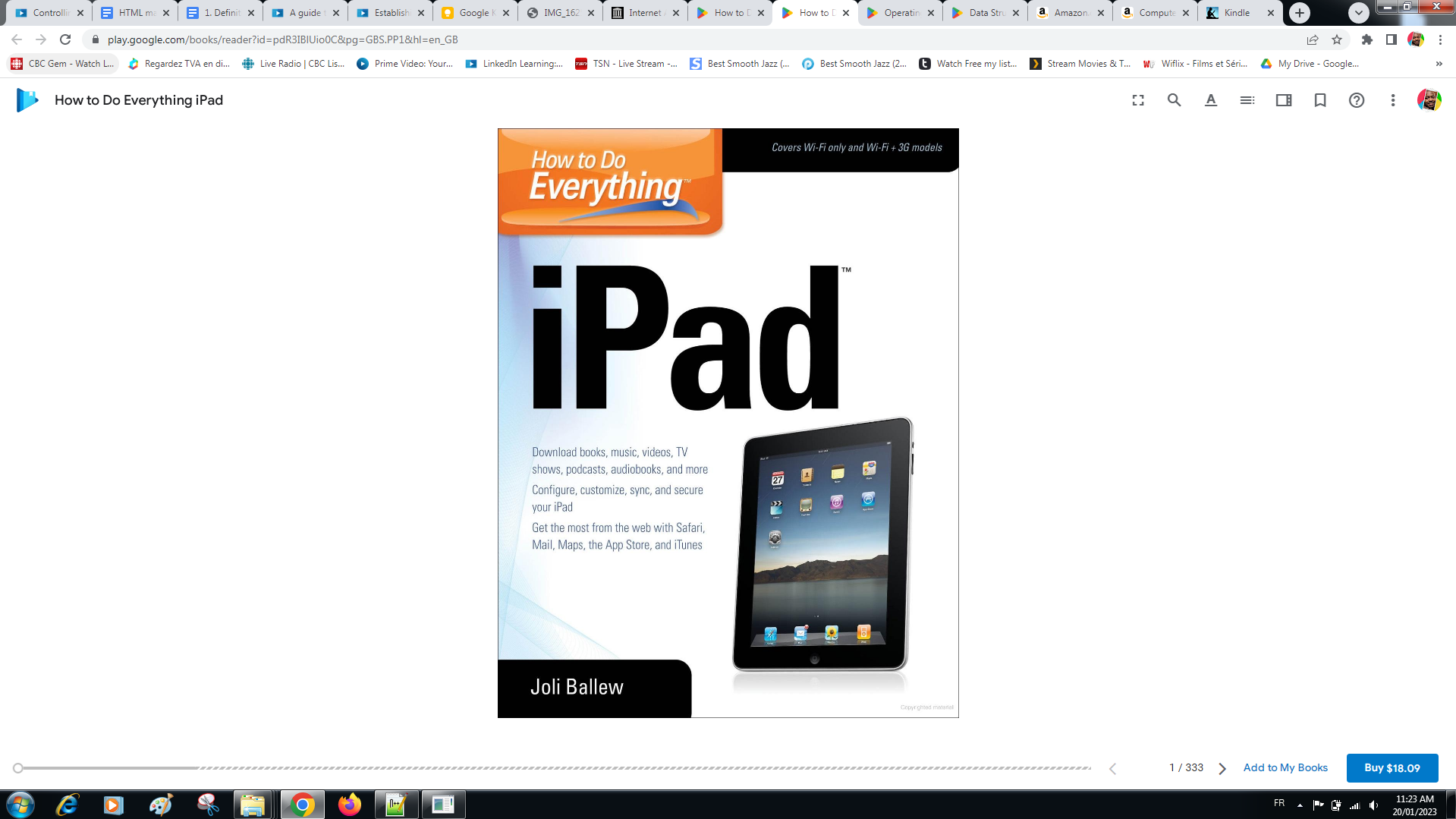
Task: Click Add to My Books link
Action: pyautogui.click(x=1285, y=767)
